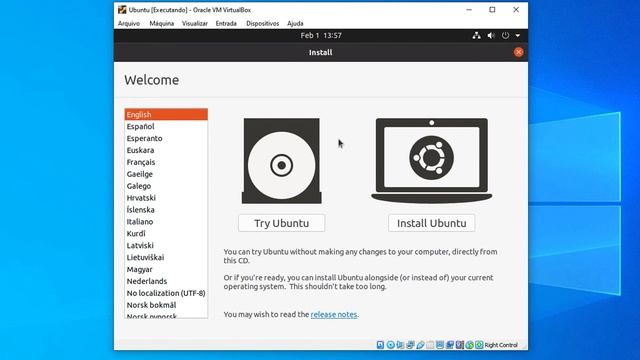Select Magyar in the language list
Image resolution: width=640 pixels, height=360 pixels.
pos(166,269)
